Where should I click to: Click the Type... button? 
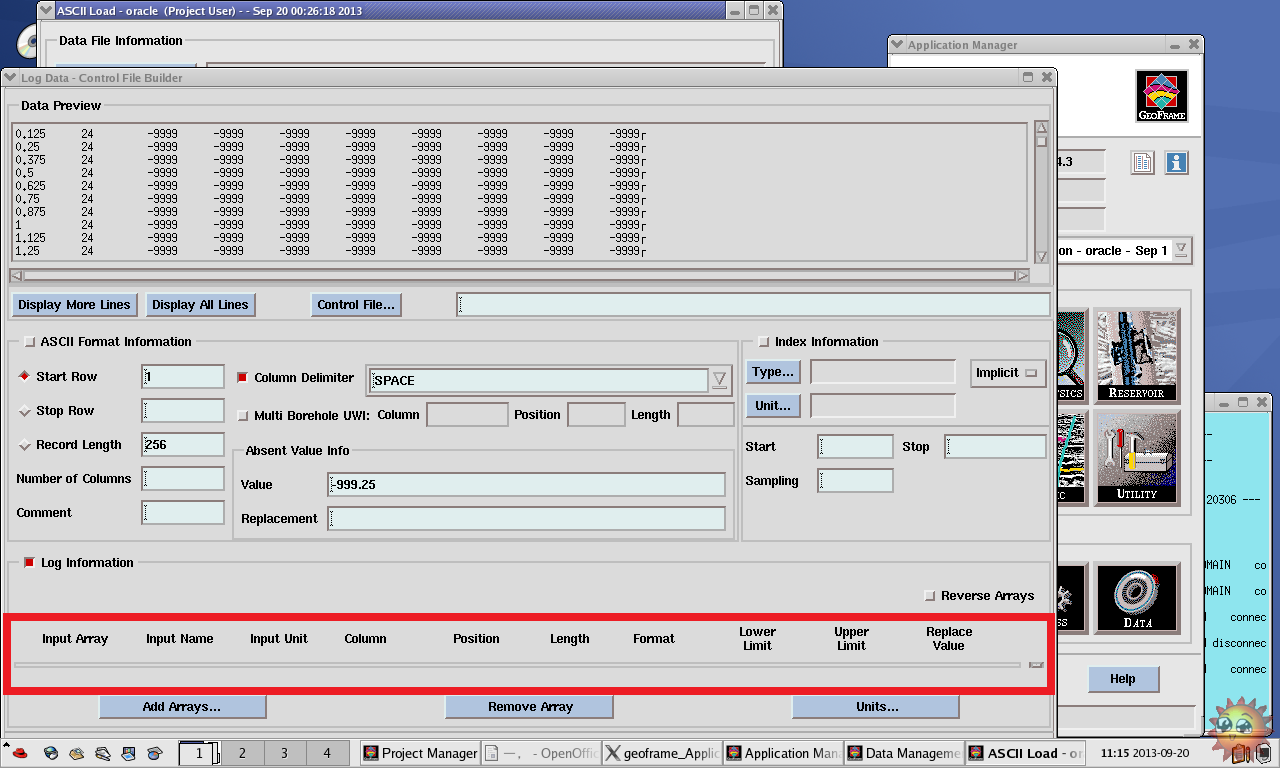coord(773,372)
